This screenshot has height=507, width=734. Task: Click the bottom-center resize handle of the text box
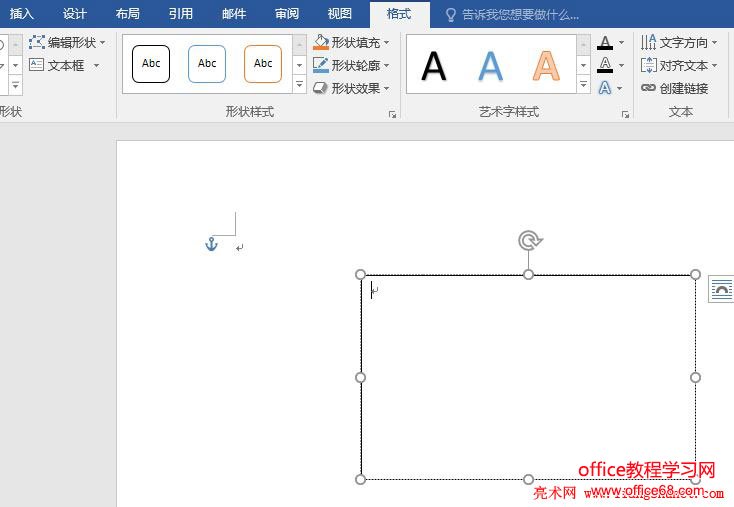pos(528,479)
